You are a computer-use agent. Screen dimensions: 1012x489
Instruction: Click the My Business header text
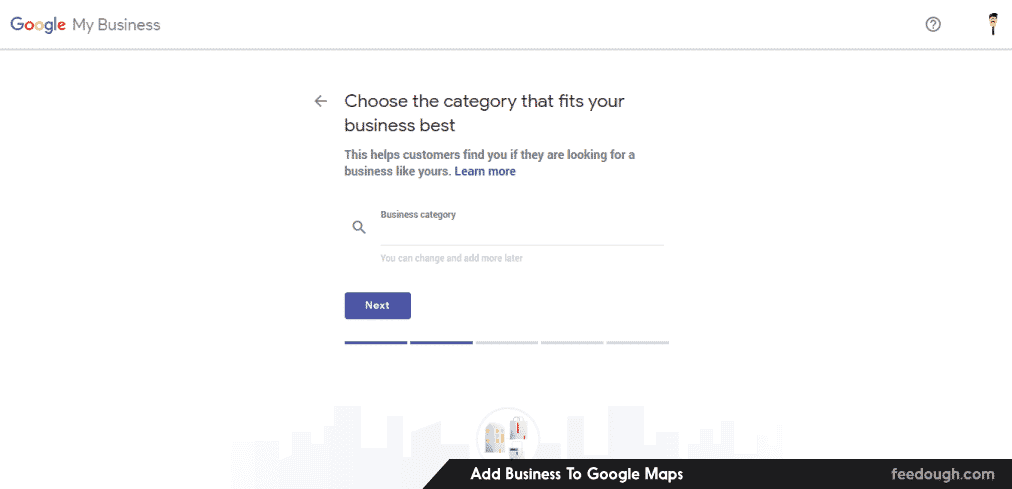coord(116,24)
